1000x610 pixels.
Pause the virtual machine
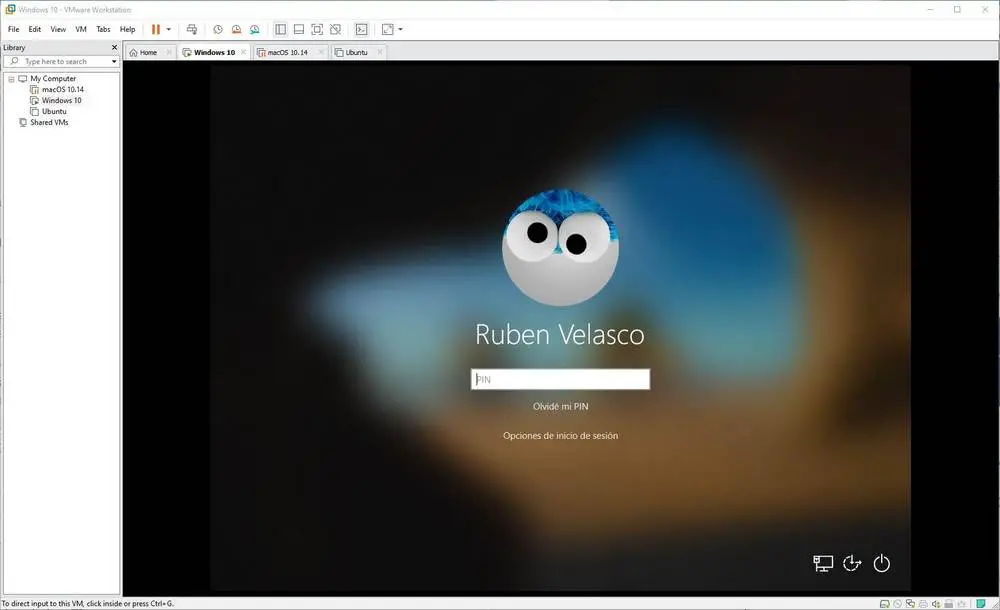(x=156, y=29)
